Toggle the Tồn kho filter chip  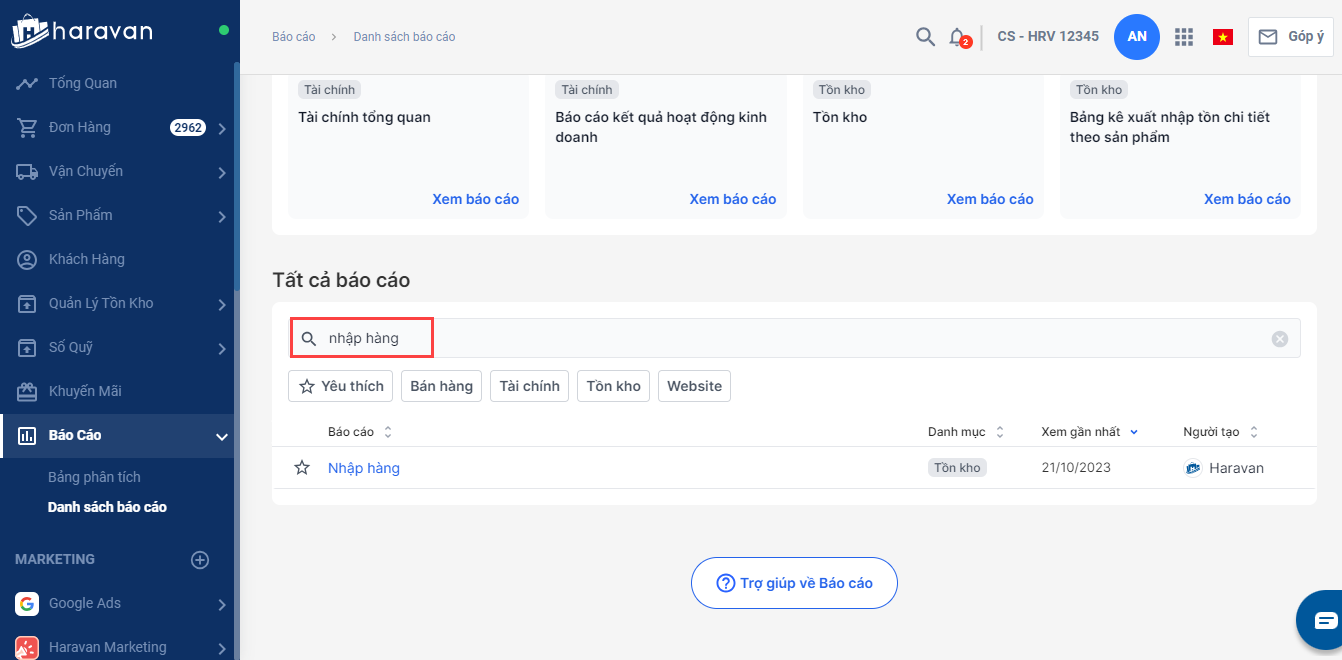click(613, 386)
